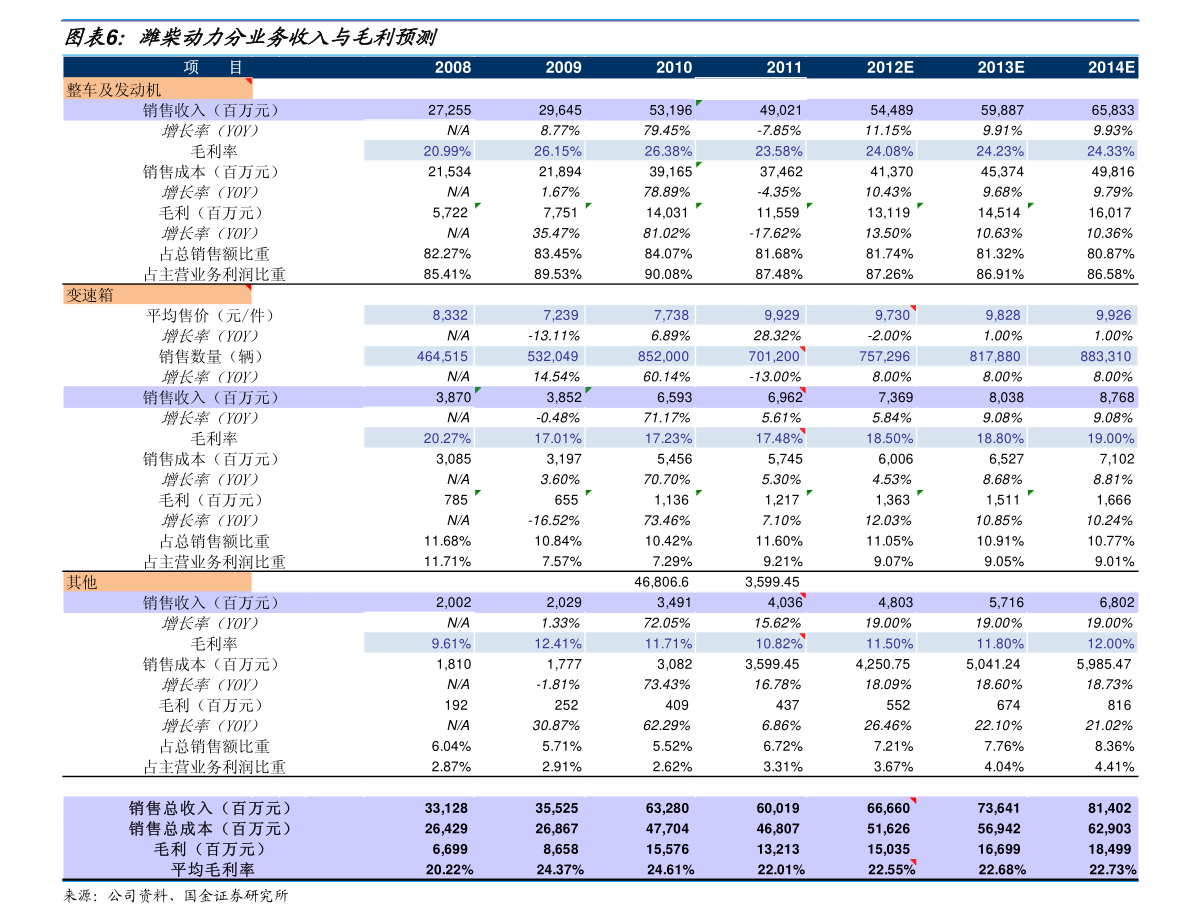This screenshot has height=924, width=1191.
Task: Click the red comment marker on 变速箱 cell
Action: 248,287
